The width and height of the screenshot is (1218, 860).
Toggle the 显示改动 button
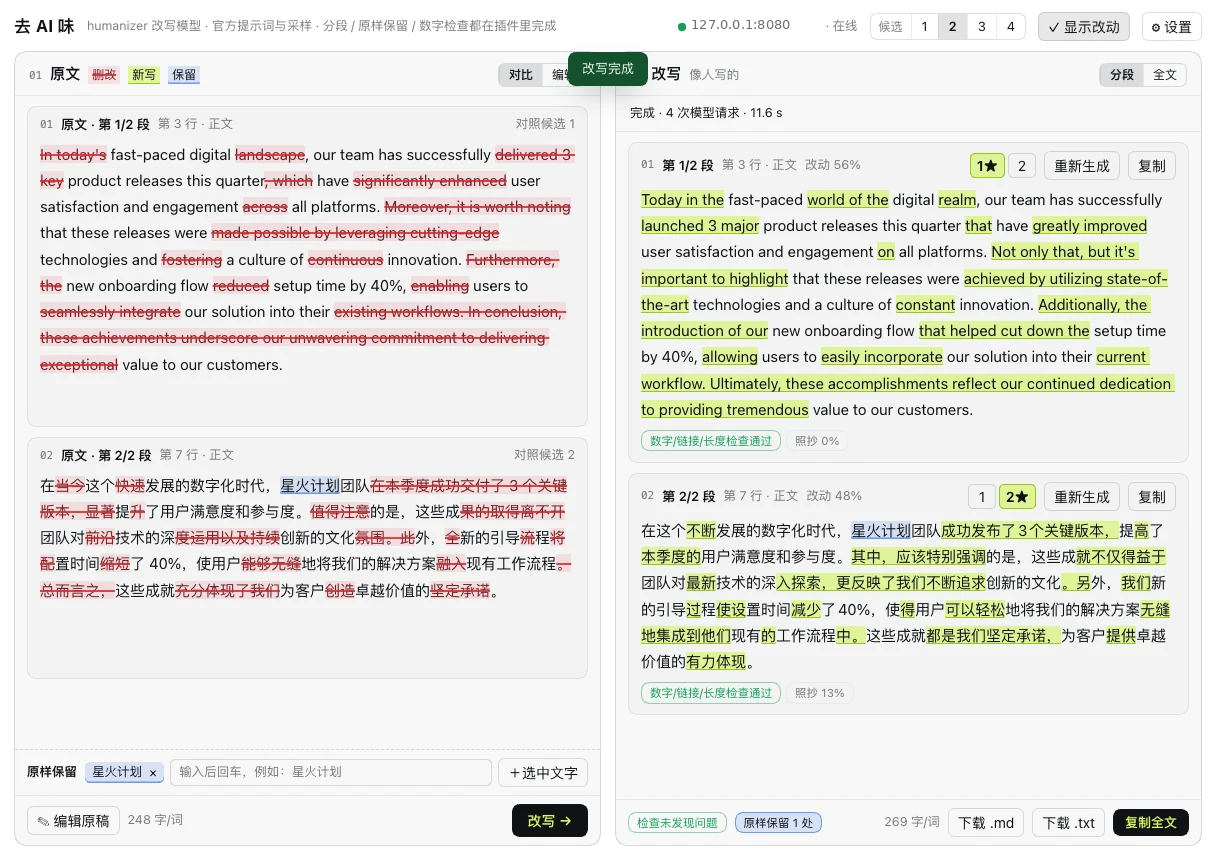click(x=1084, y=27)
